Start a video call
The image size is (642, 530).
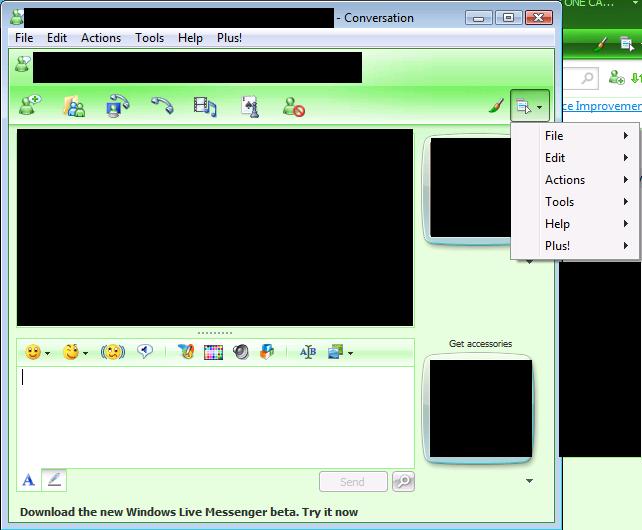point(118,105)
